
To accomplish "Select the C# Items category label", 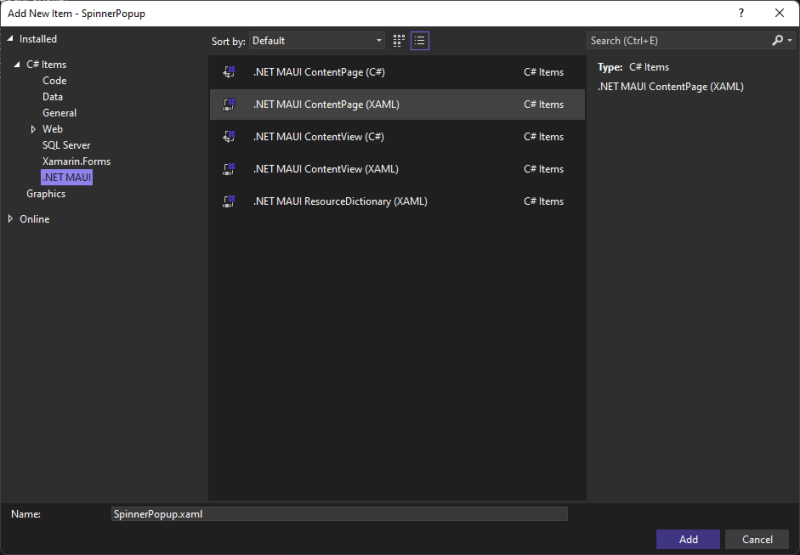I will tap(46, 64).
